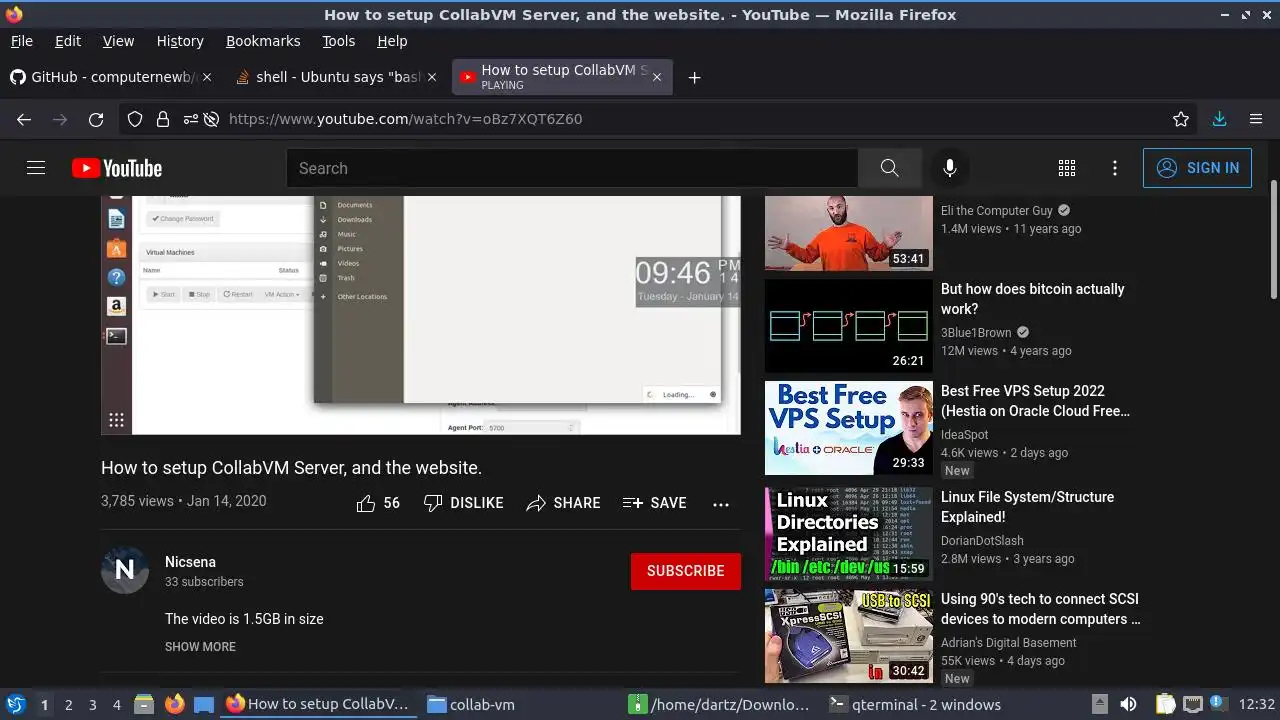Click the playing video frame
The height and width of the screenshot is (720, 1280).
click(421, 315)
